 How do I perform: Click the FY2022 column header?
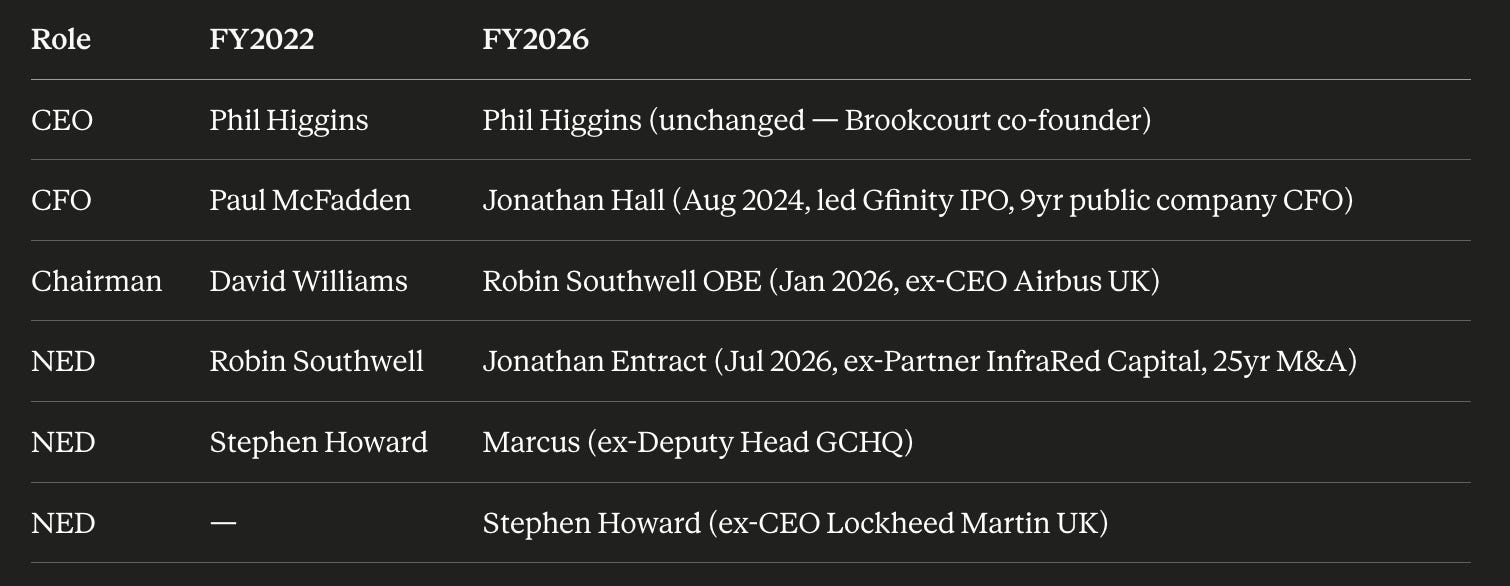(x=262, y=39)
